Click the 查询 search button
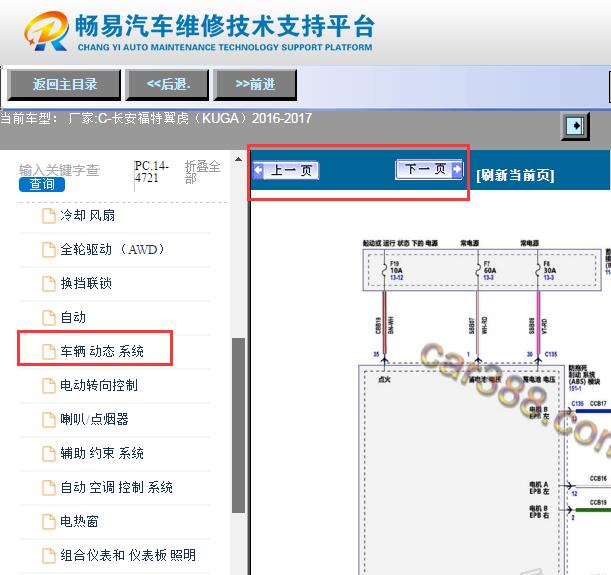This screenshot has width=611, height=575. [x=42, y=184]
